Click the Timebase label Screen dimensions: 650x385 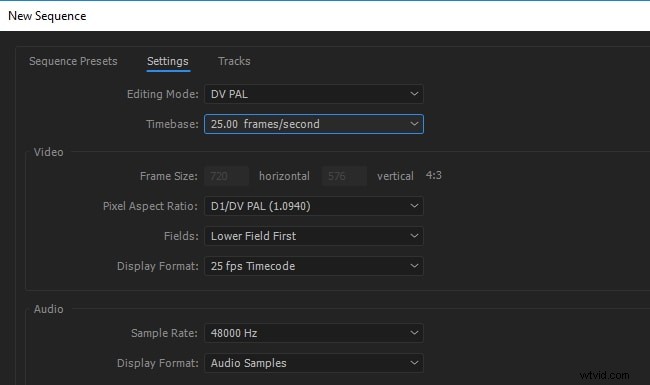(172, 124)
